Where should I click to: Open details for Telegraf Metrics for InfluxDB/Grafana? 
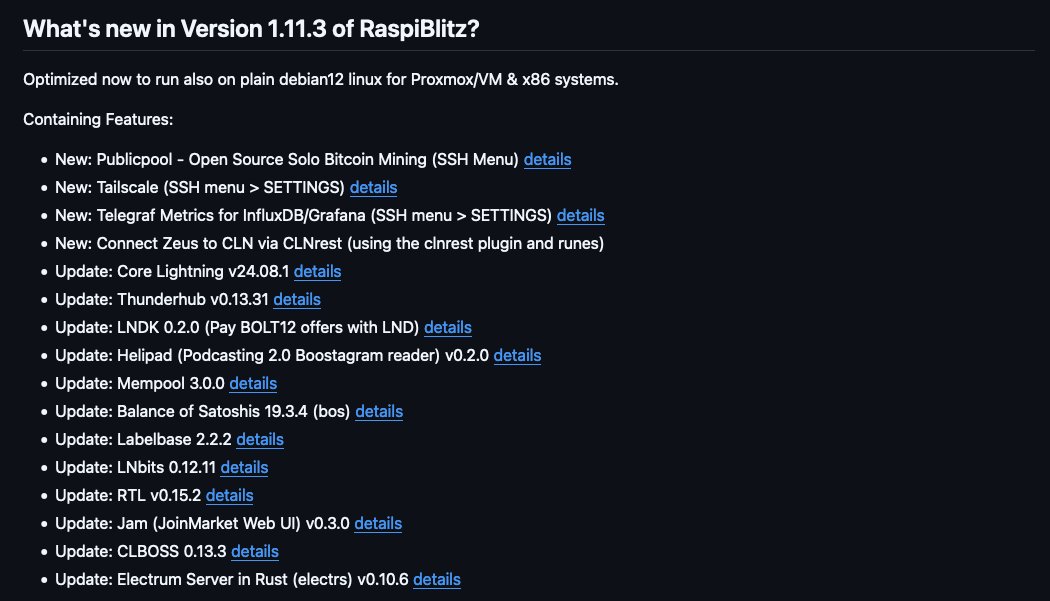pyautogui.click(x=580, y=215)
